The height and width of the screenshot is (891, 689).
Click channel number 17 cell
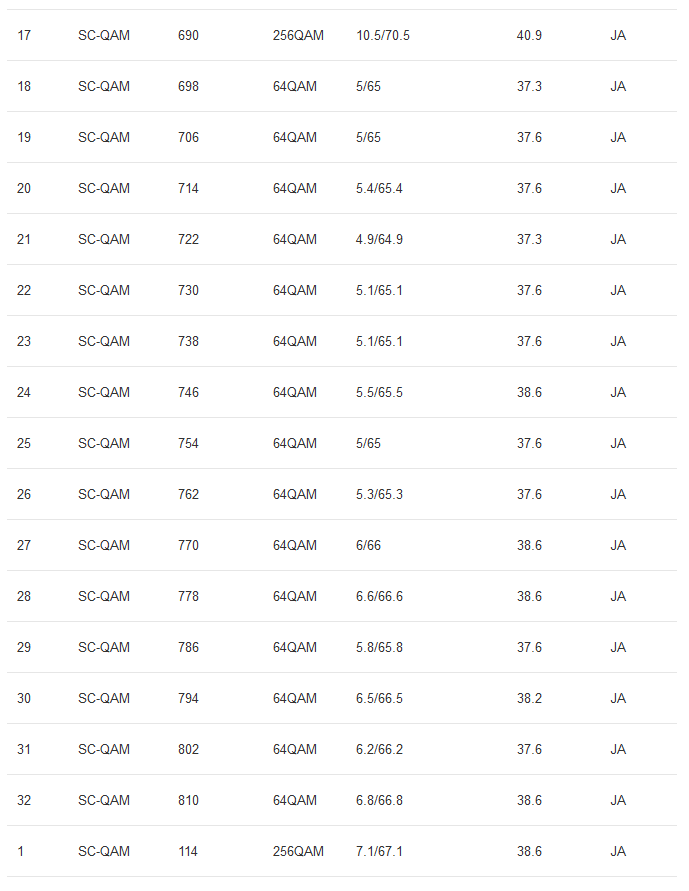tap(24, 36)
